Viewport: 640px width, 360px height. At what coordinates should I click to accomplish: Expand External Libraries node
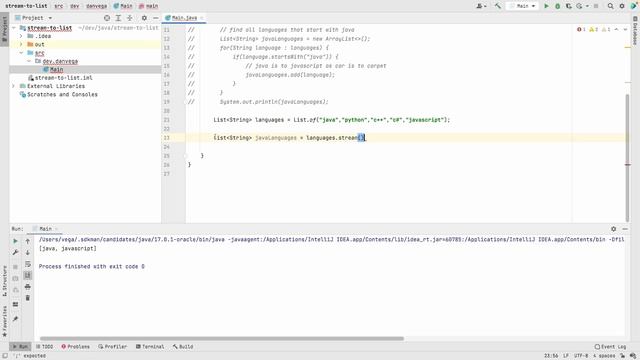pos(14,86)
